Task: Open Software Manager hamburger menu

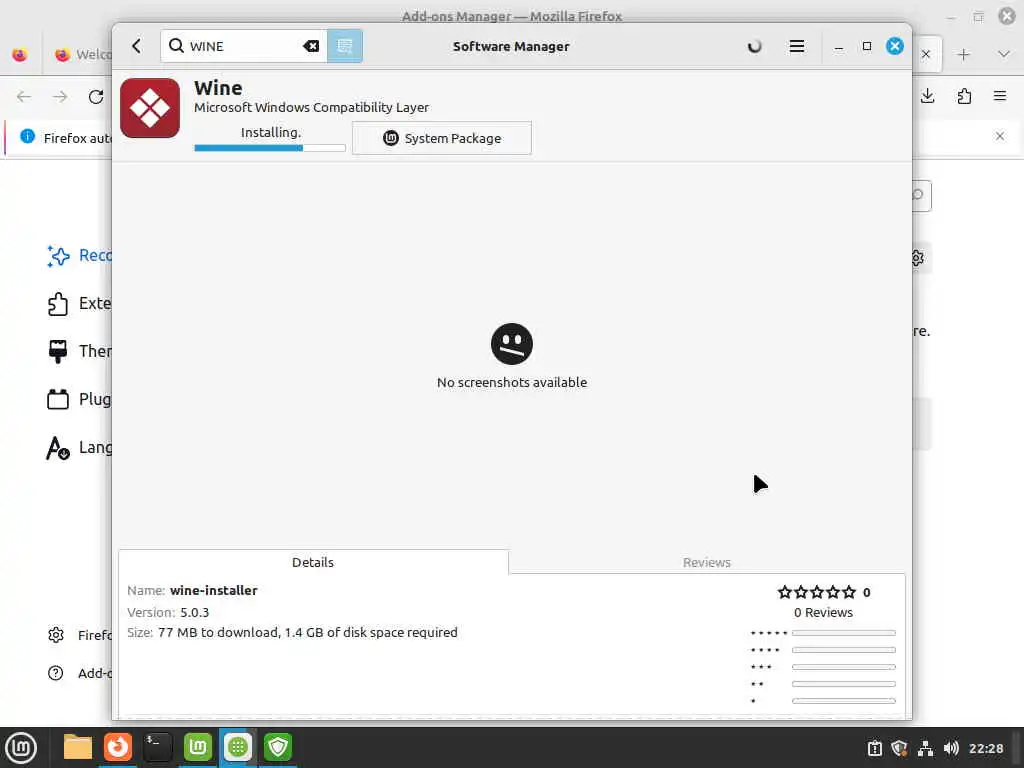Action: coord(796,46)
